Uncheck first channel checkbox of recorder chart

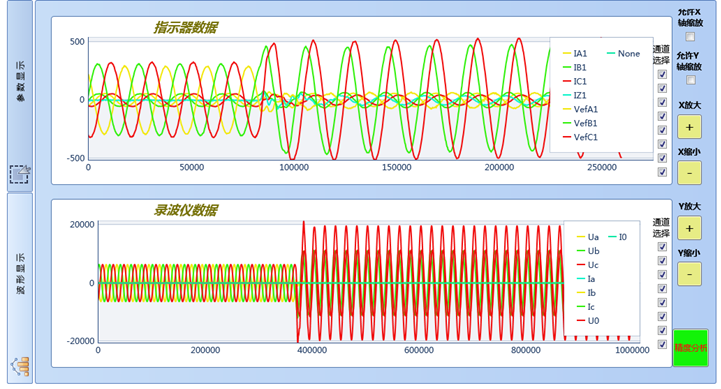click(662, 247)
